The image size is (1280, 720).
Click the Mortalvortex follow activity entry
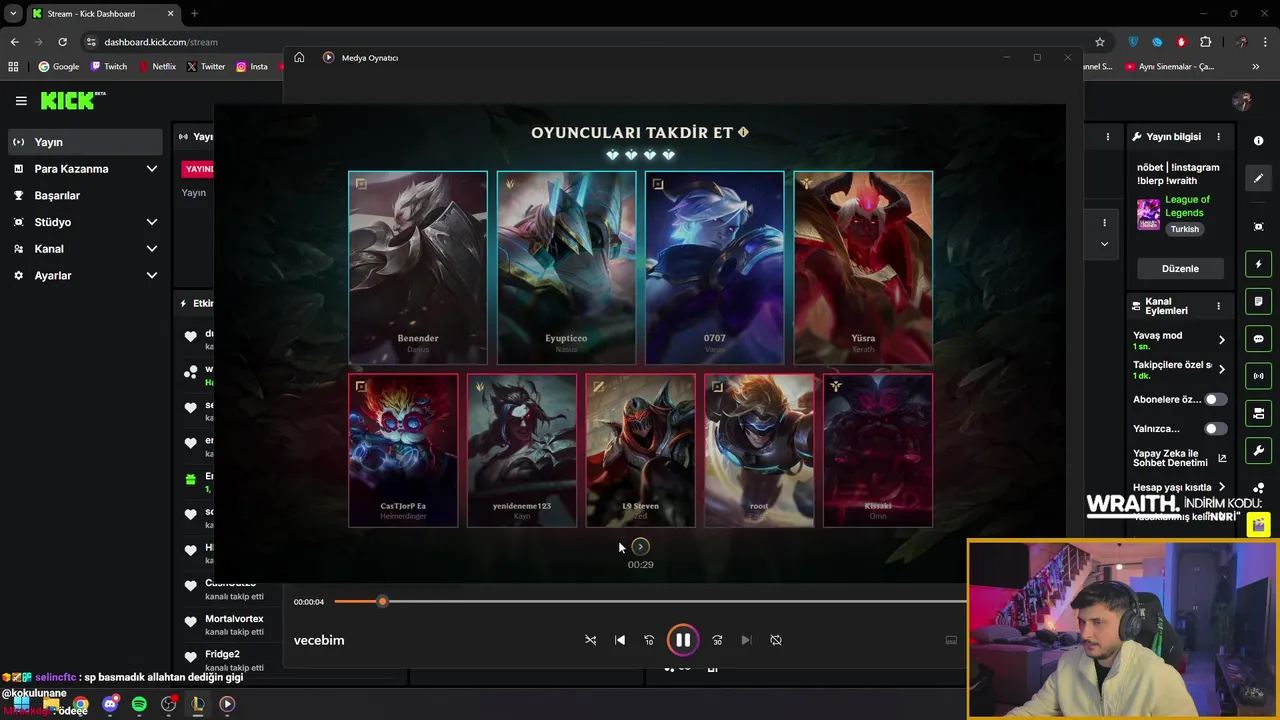(225, 625)
